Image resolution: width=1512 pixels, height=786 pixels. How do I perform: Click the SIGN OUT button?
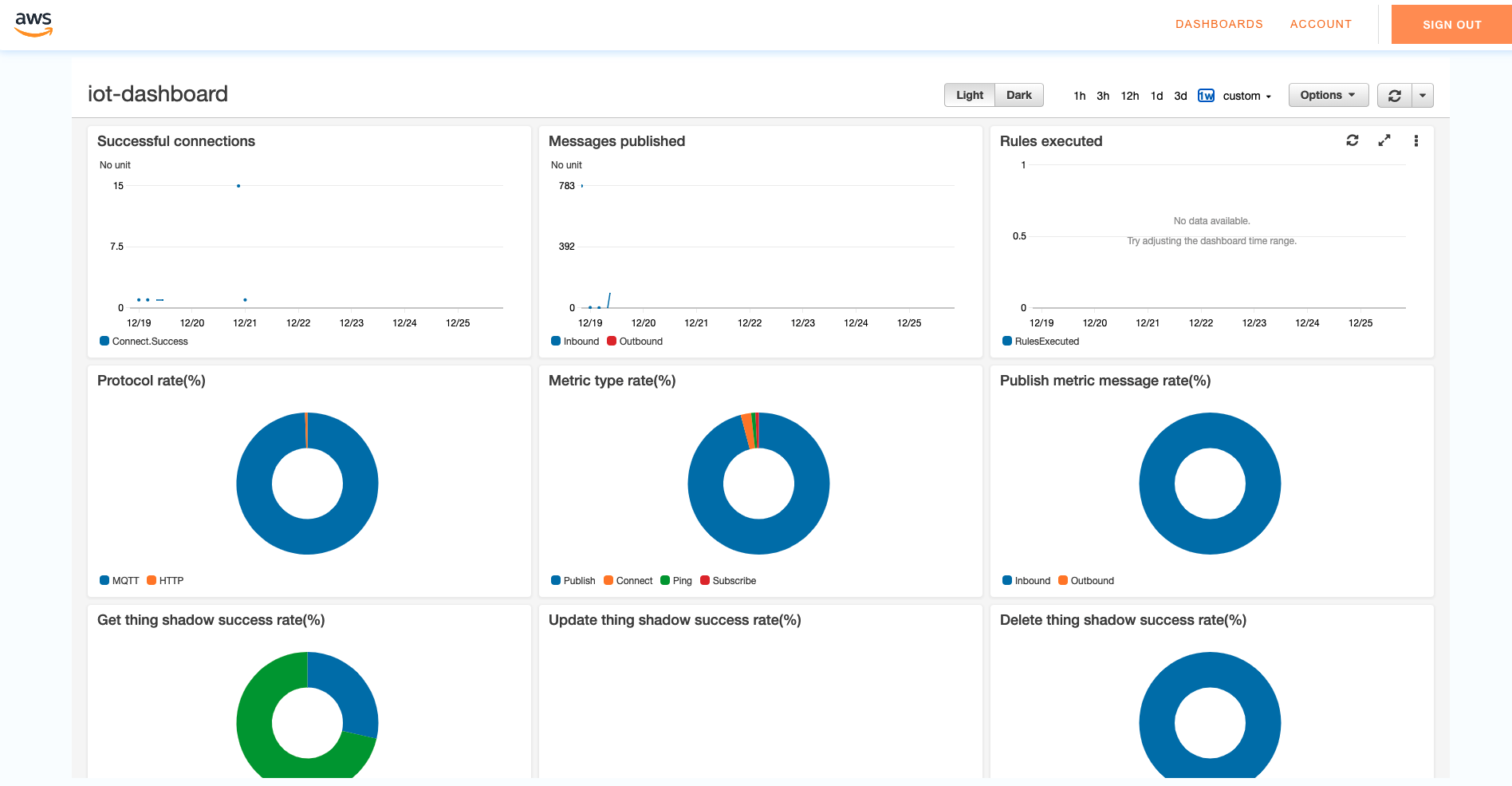1451,25
